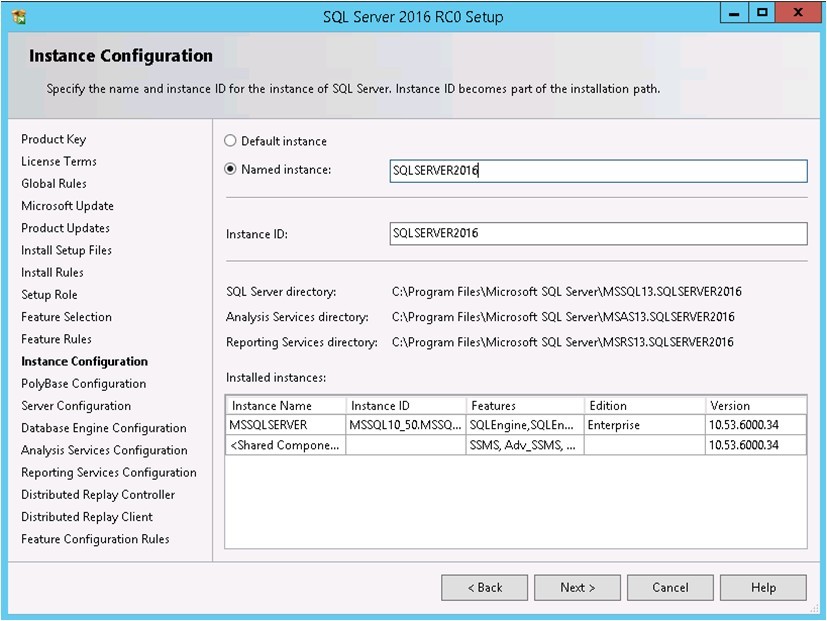Select Distributed Replay Controller in sidebar
The image size is (827, 621).
pyautogui.click(x=98, y=494)
